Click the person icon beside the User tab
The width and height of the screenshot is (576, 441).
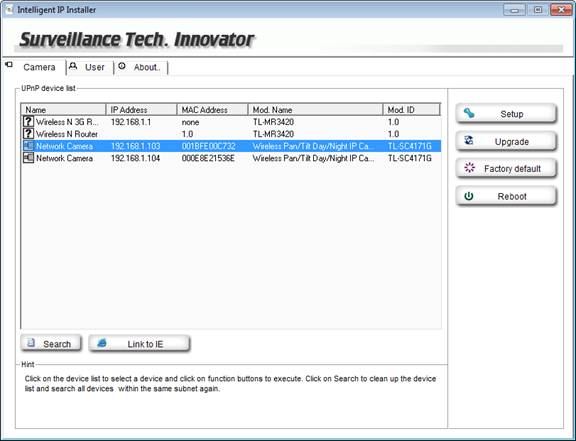[73, 65]
